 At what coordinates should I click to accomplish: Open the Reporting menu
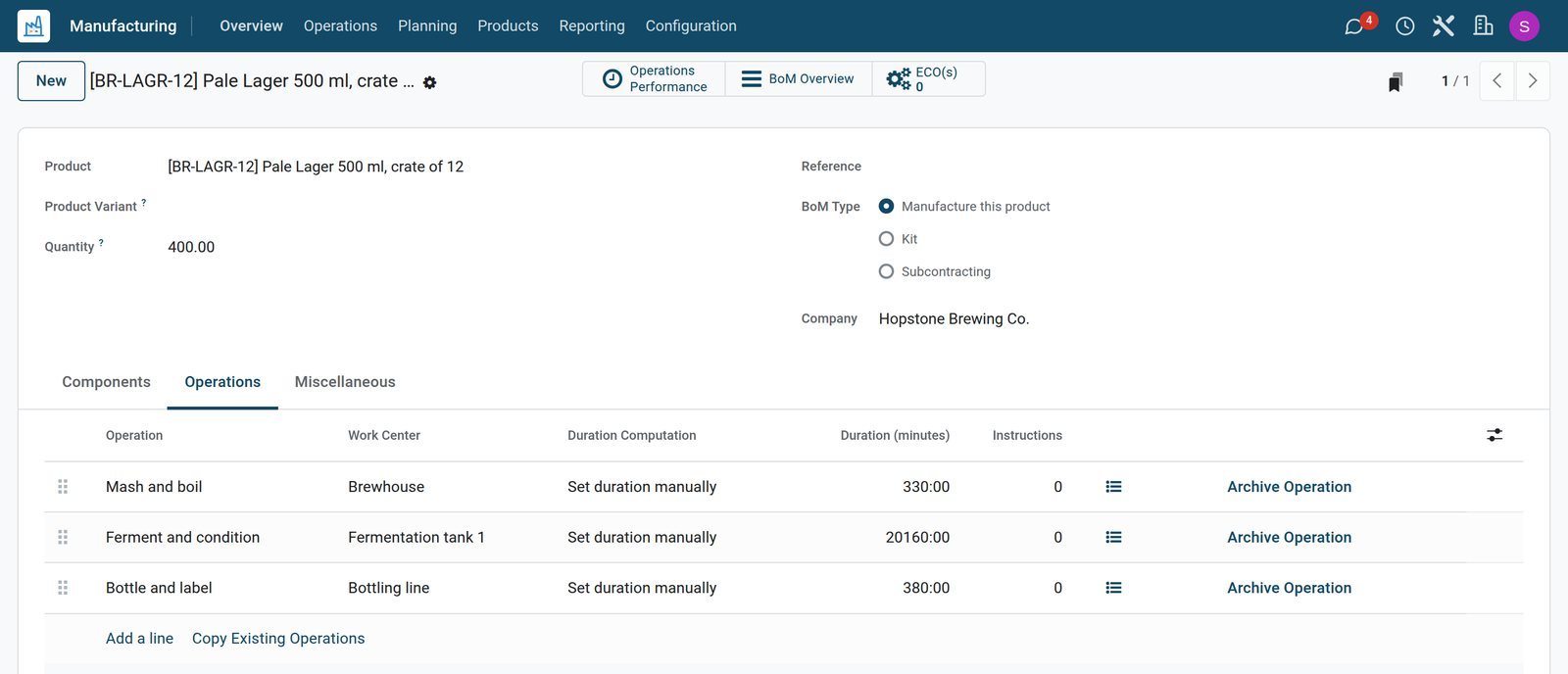coord(592,26)
